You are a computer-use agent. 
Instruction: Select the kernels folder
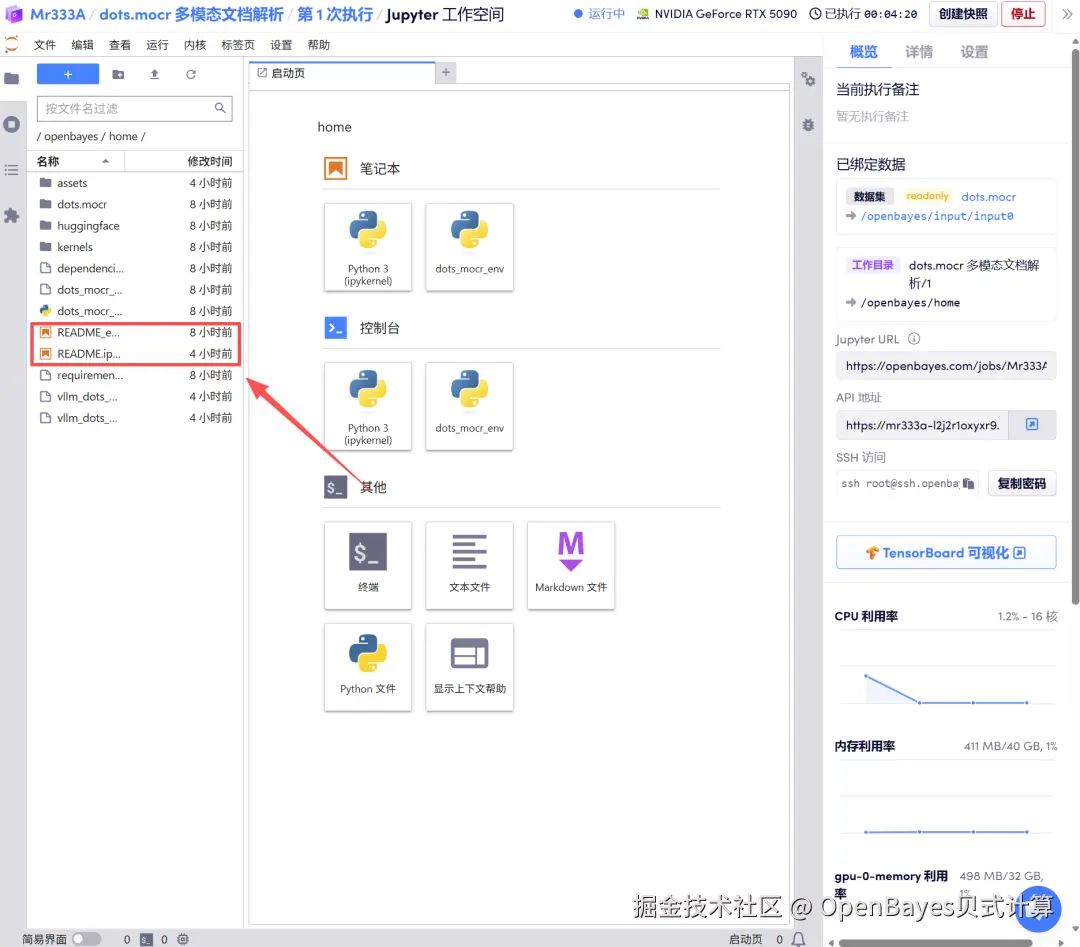click(135, 247)
